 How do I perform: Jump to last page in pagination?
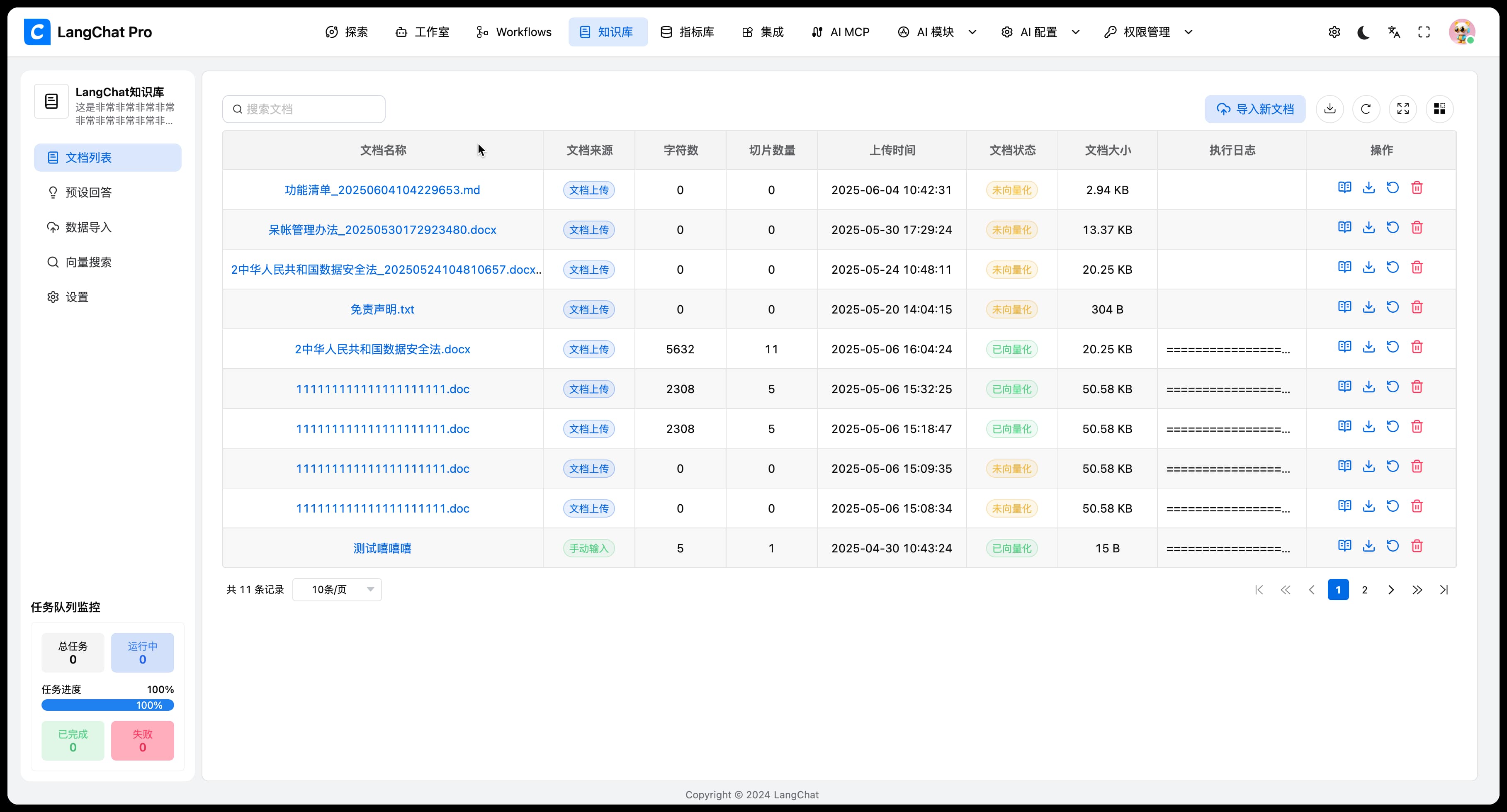click(1444, 590)
